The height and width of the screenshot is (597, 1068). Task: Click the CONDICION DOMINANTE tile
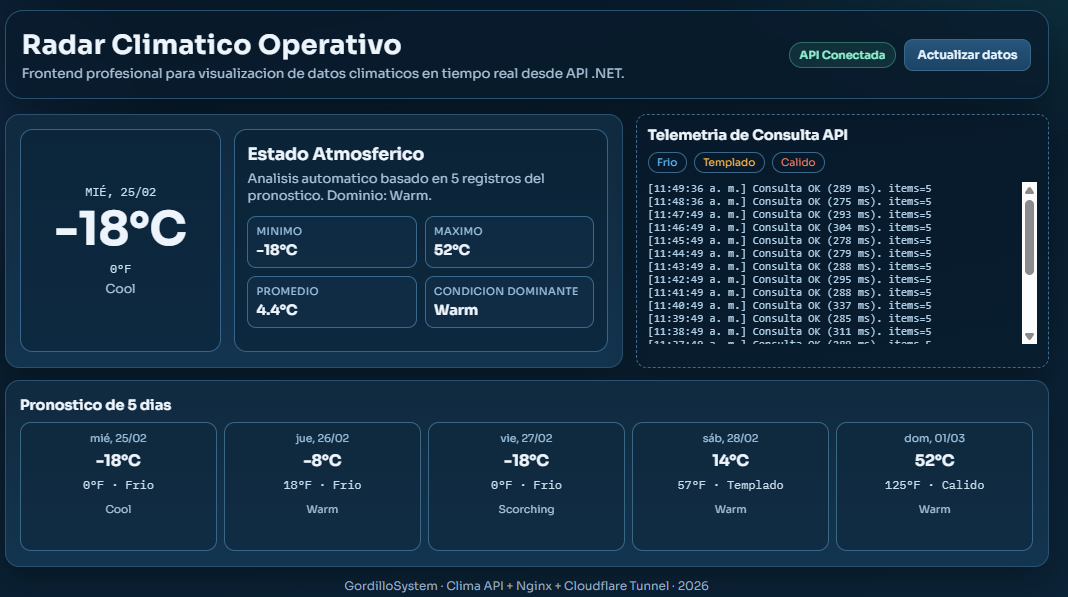509,302
